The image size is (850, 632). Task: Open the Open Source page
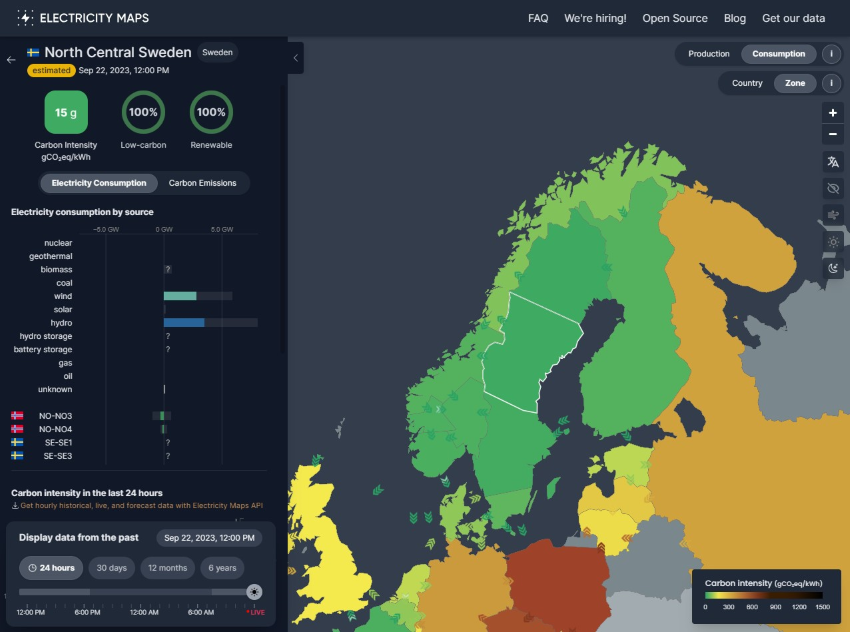675,18
